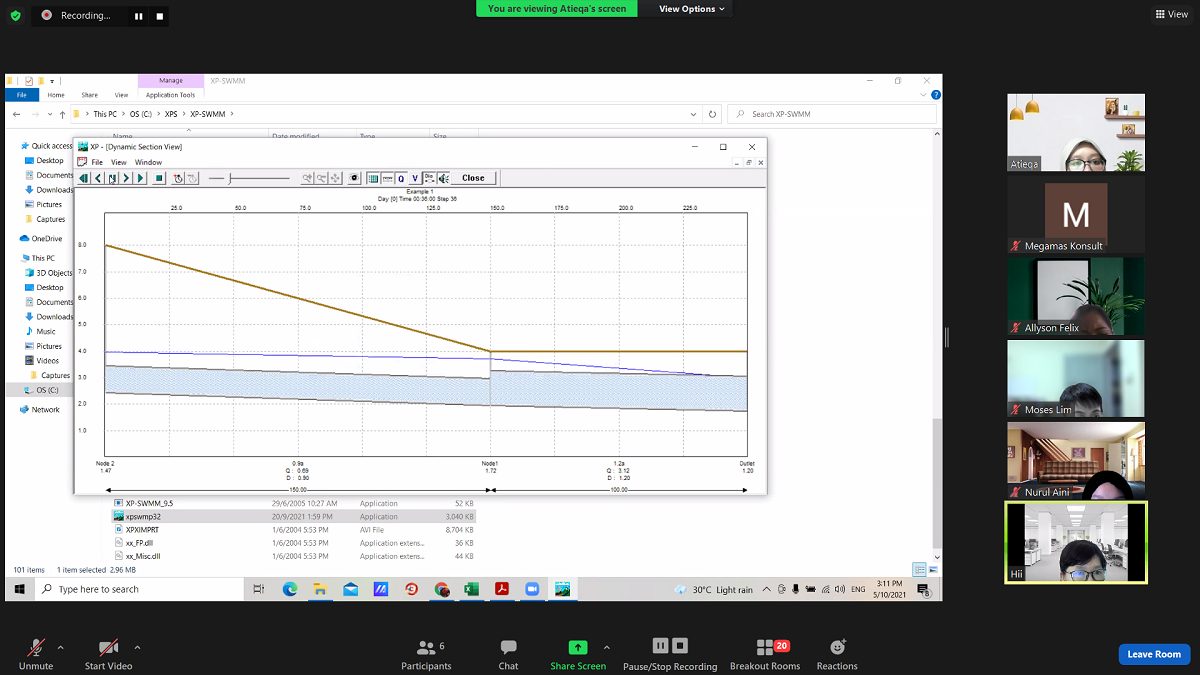Open Adobe Acrobat from taskbar
This screenshot has width=1200, height=675.
(502, 589)
